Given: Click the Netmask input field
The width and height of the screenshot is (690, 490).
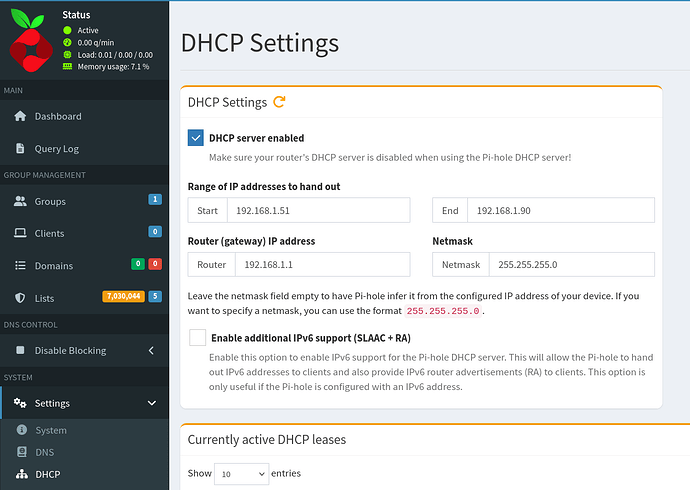Looking at the screenshot, I should (570, 264).
